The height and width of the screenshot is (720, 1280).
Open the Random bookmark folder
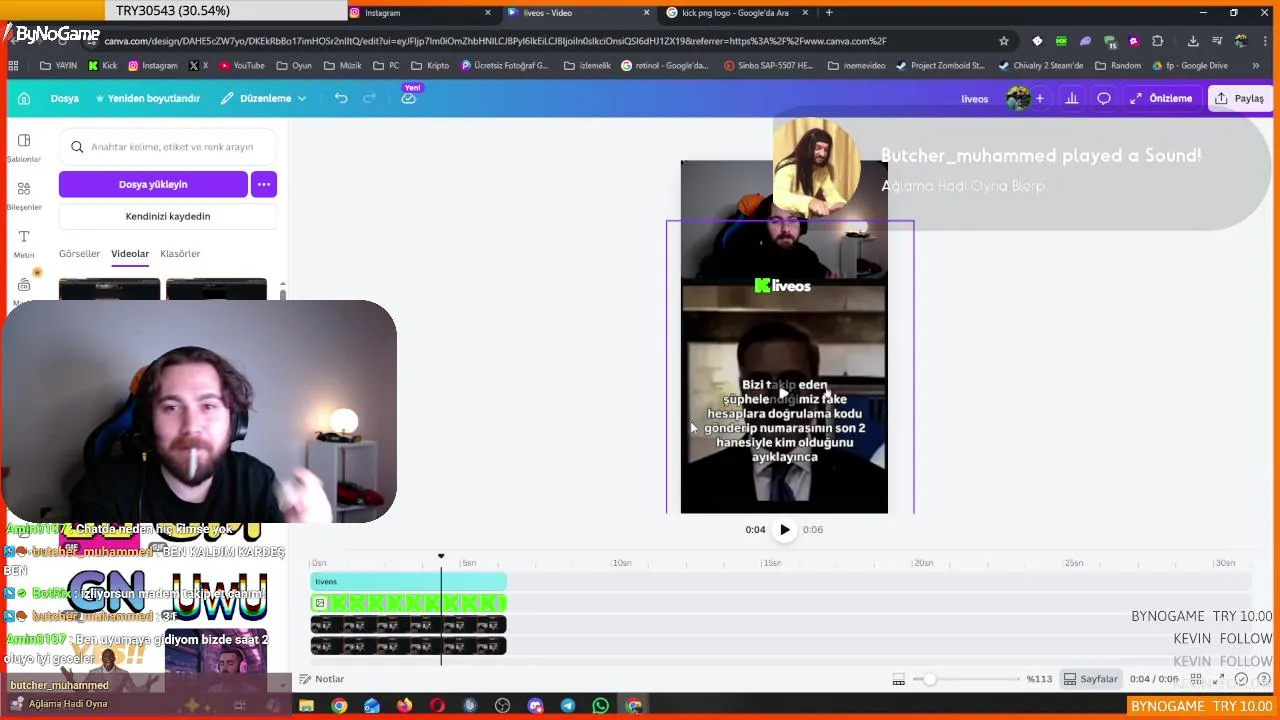tap(1117, 66)
